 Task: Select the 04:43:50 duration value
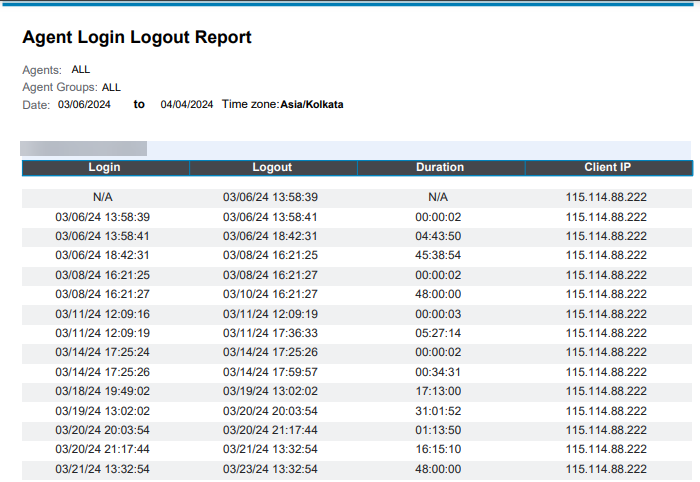[438, 236]
